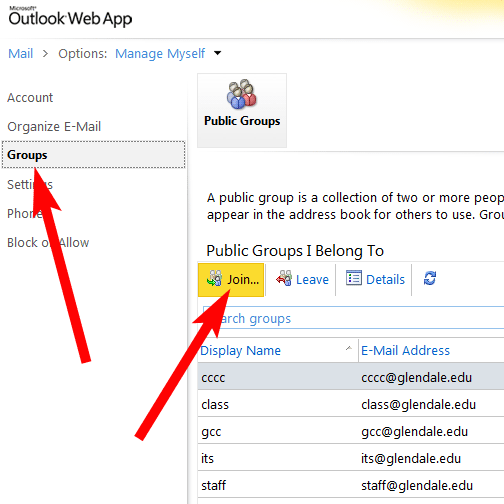504x504 pixels.
Task: Open Block or Allow settings
Action: 48,243
